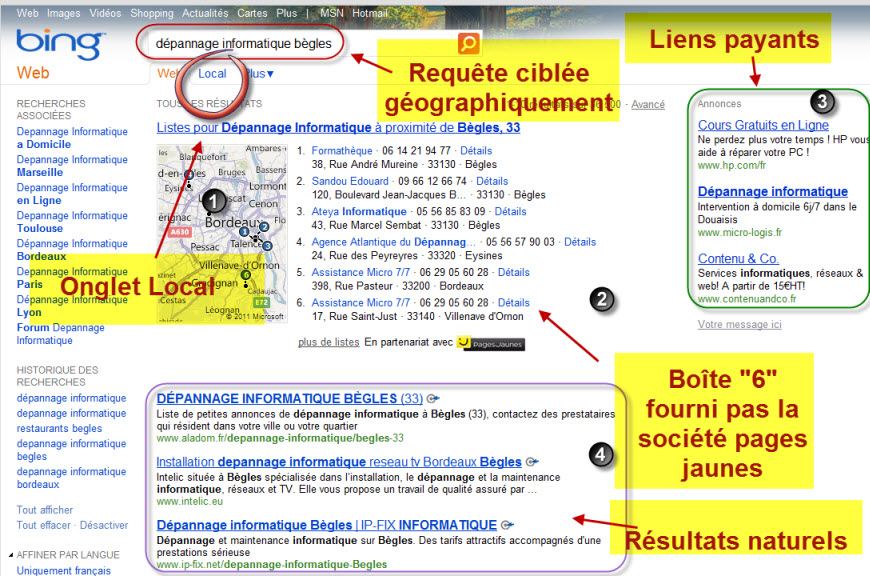Image resolution: width=870 pixels, height=576 pixels.
Task: Click the arrow icon next to IP-FIX INFORMATIQUE result
Action: (x=507, y=525)
